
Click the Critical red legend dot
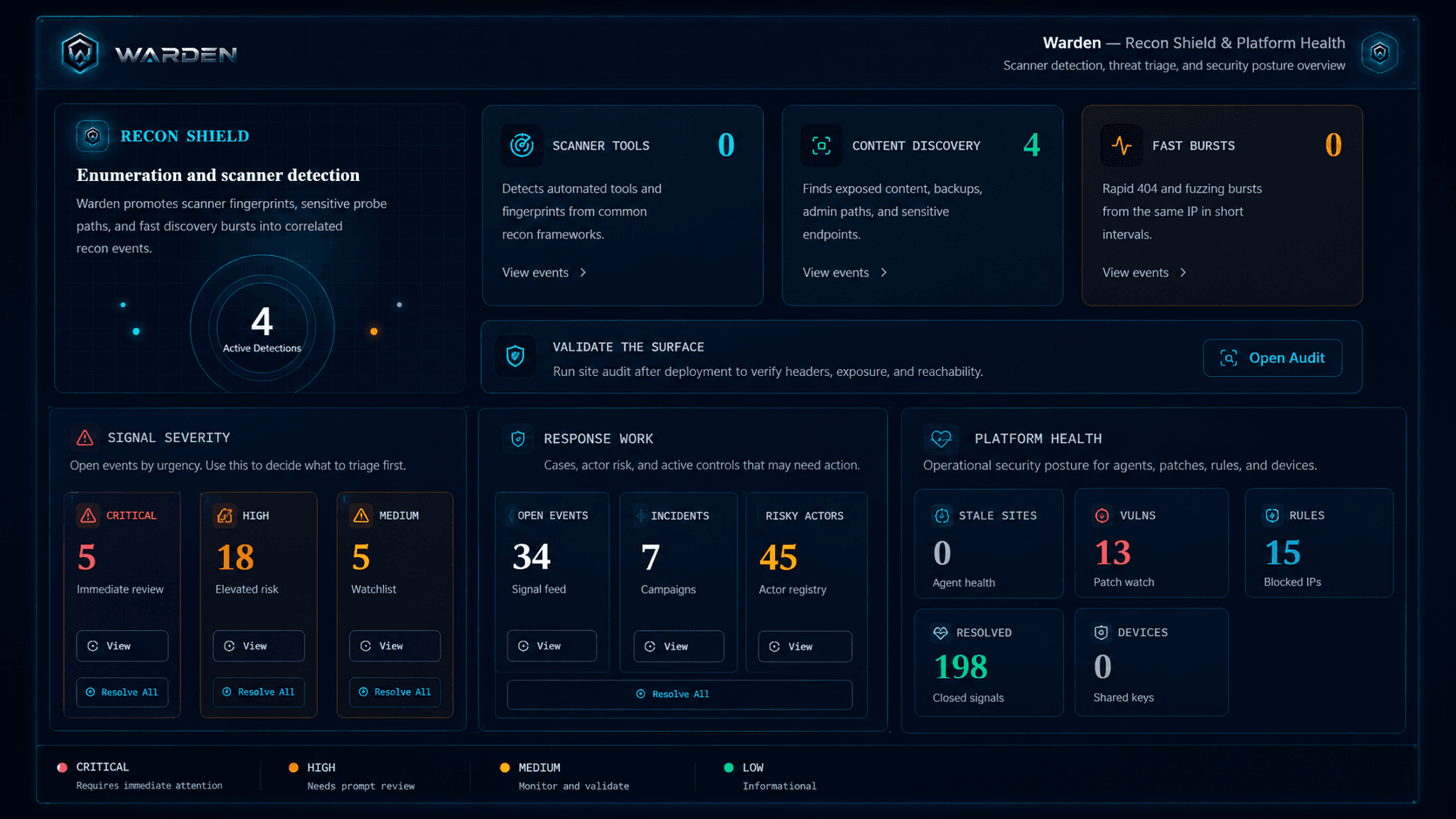[x=62, y=768]
